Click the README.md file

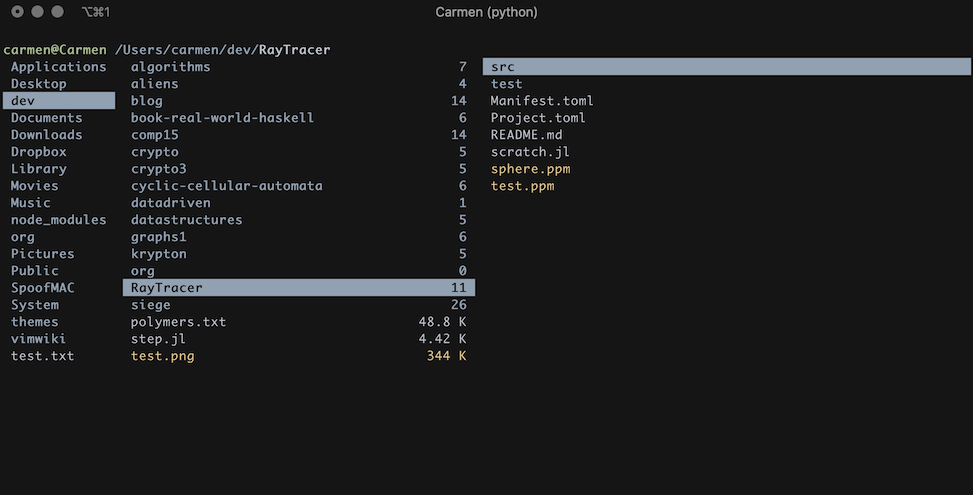click(x=526, y=135)
